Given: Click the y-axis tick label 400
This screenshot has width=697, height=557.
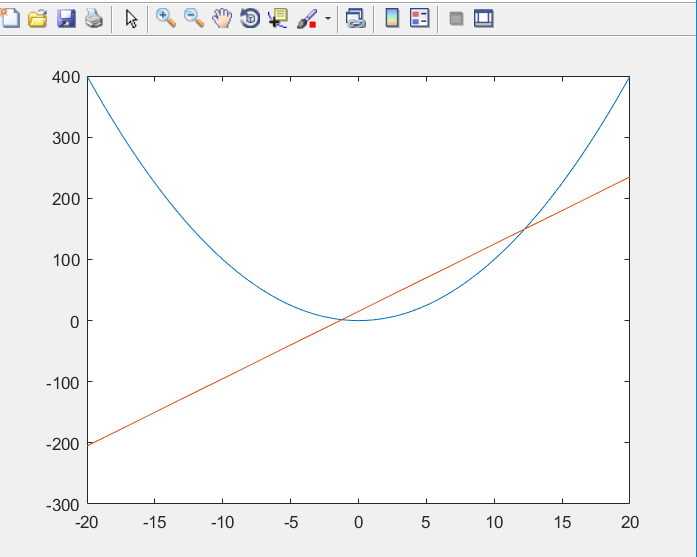Looking at the screenshot, I should [66, 77].
